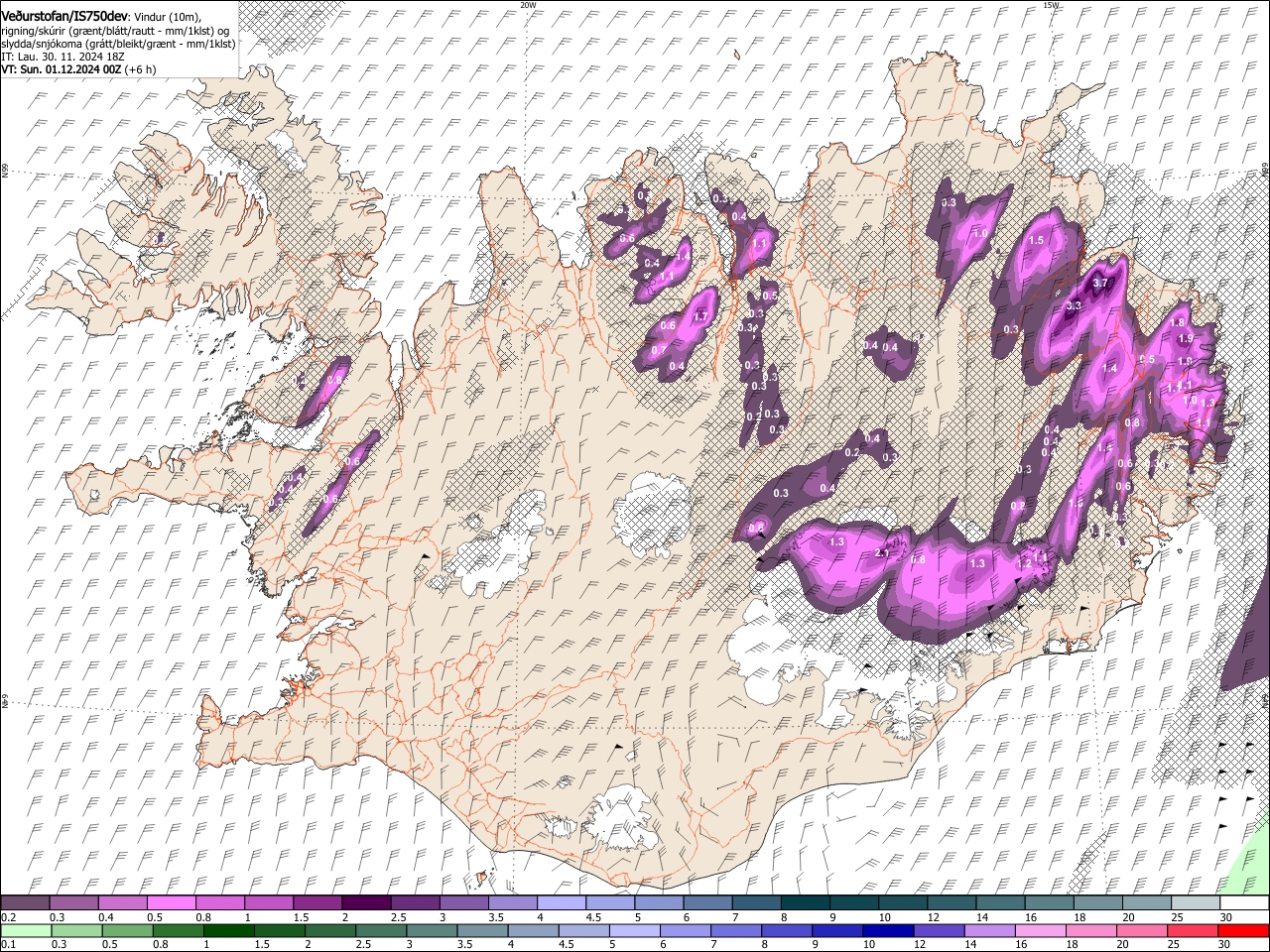1270x952 pixels.
Task: Click the '(+6 h)' forecast offset
Action: (x=140, y=70)
